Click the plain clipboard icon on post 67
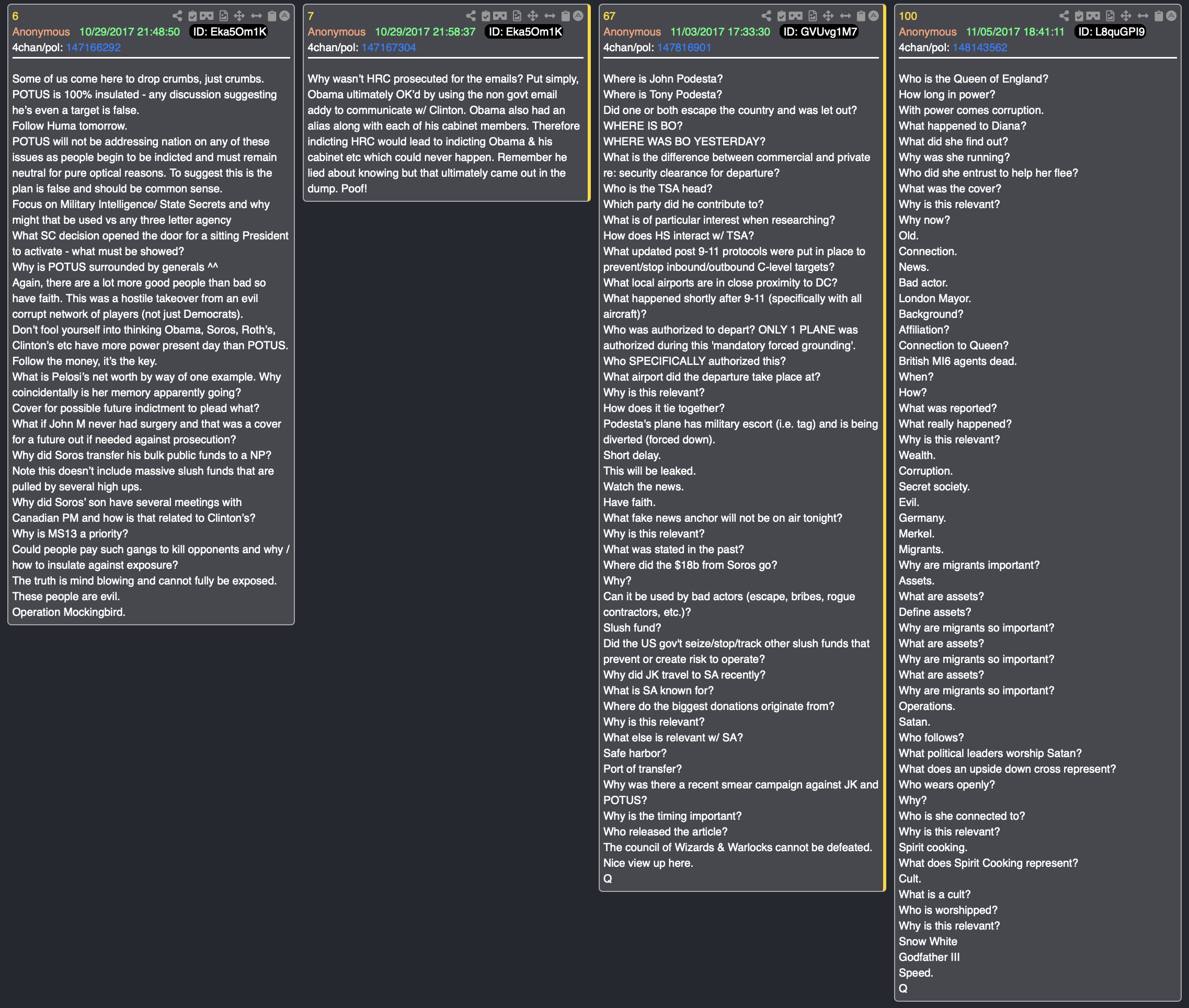Viewport: 1189px width, 1008px height. (x=861, y=16)
